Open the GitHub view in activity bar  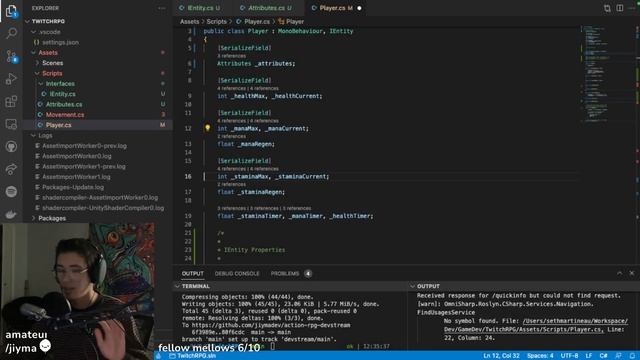coord(11,147)
